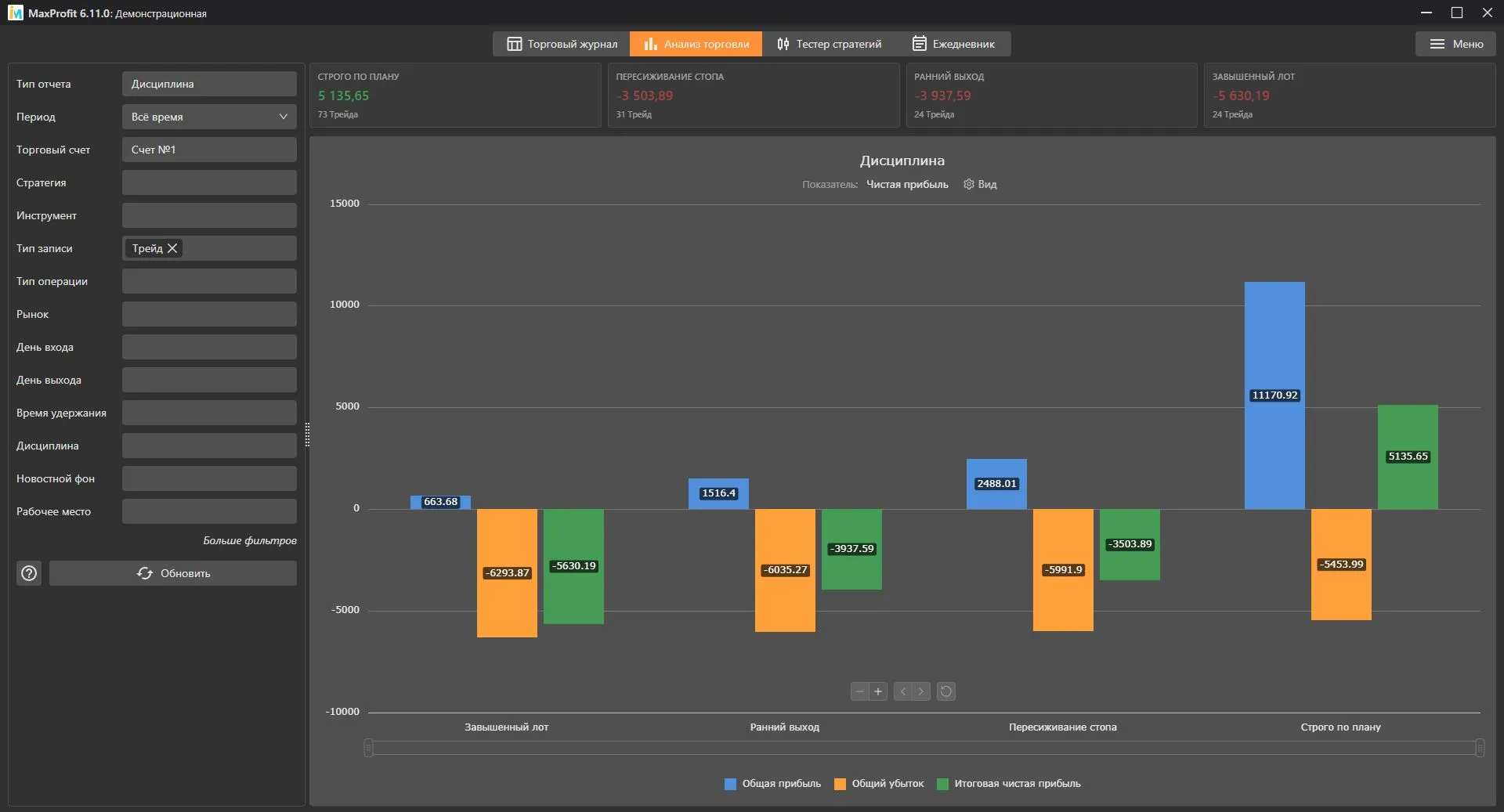The width and height of the screenshot is (1504, 812).
Task: Click the blue 663.68 bar
Action: pyautogui.click(x=440, y=502)
